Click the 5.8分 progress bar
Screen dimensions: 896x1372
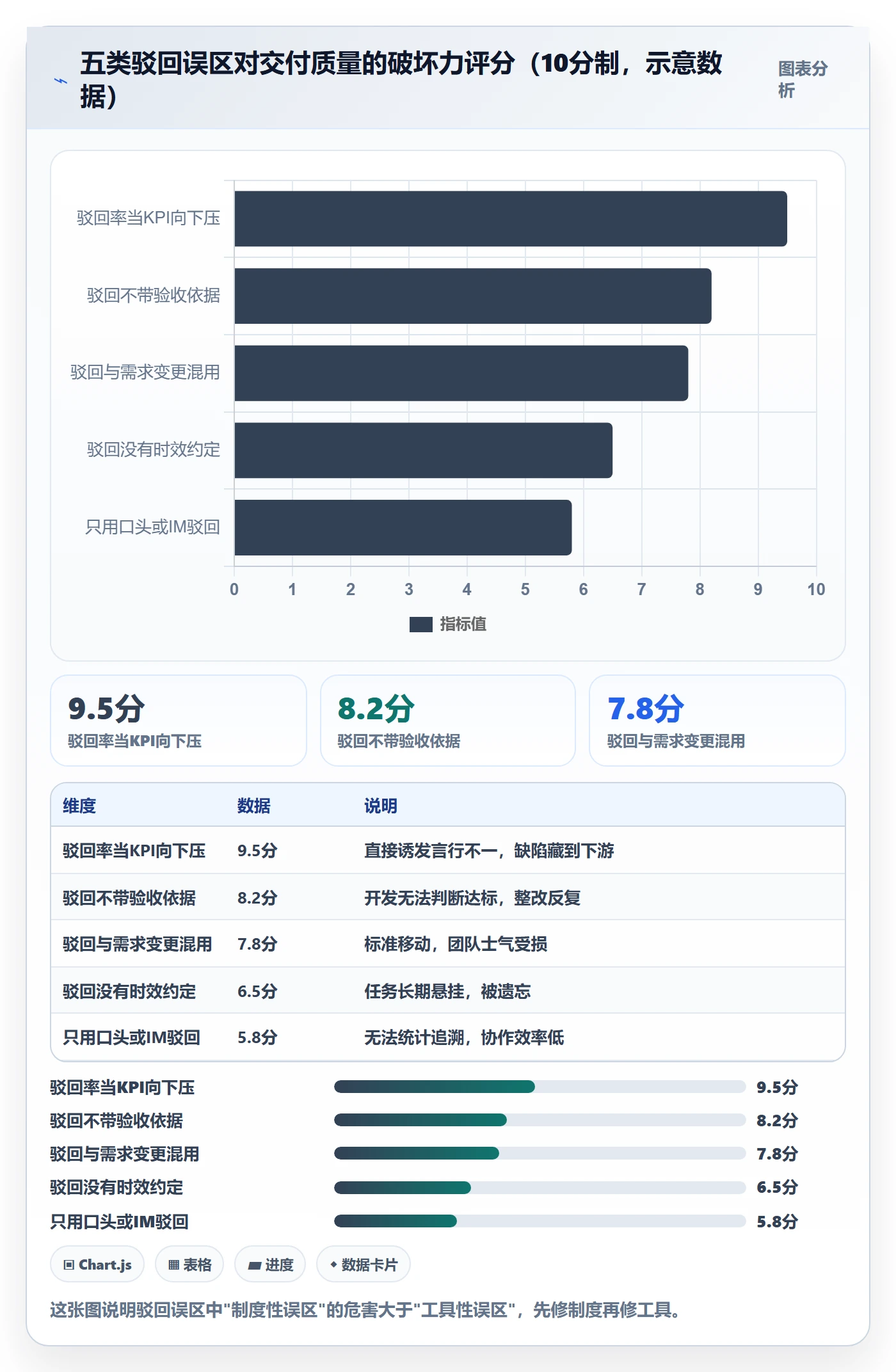540,1221
